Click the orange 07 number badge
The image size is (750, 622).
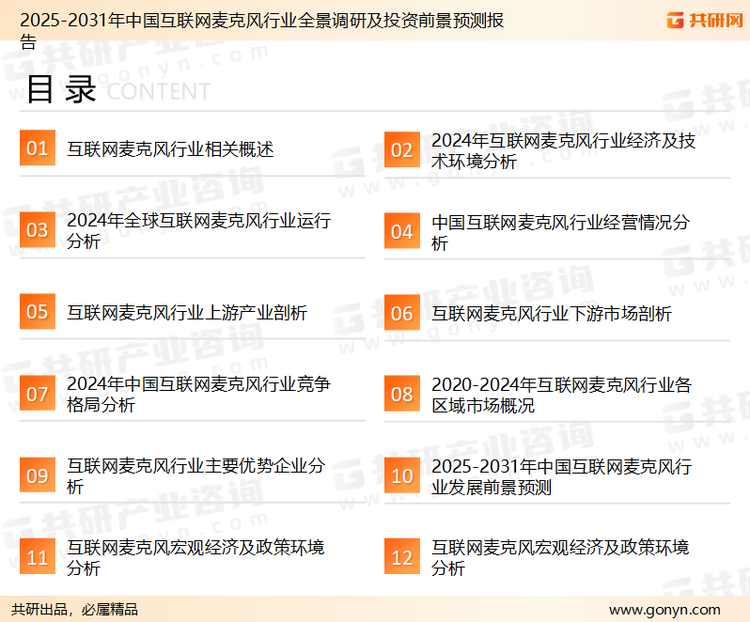coord(37,393)
